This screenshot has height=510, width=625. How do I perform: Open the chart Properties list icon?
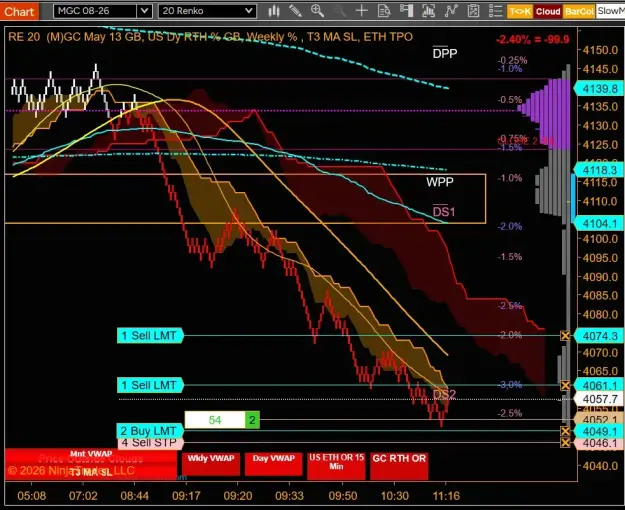495,11
